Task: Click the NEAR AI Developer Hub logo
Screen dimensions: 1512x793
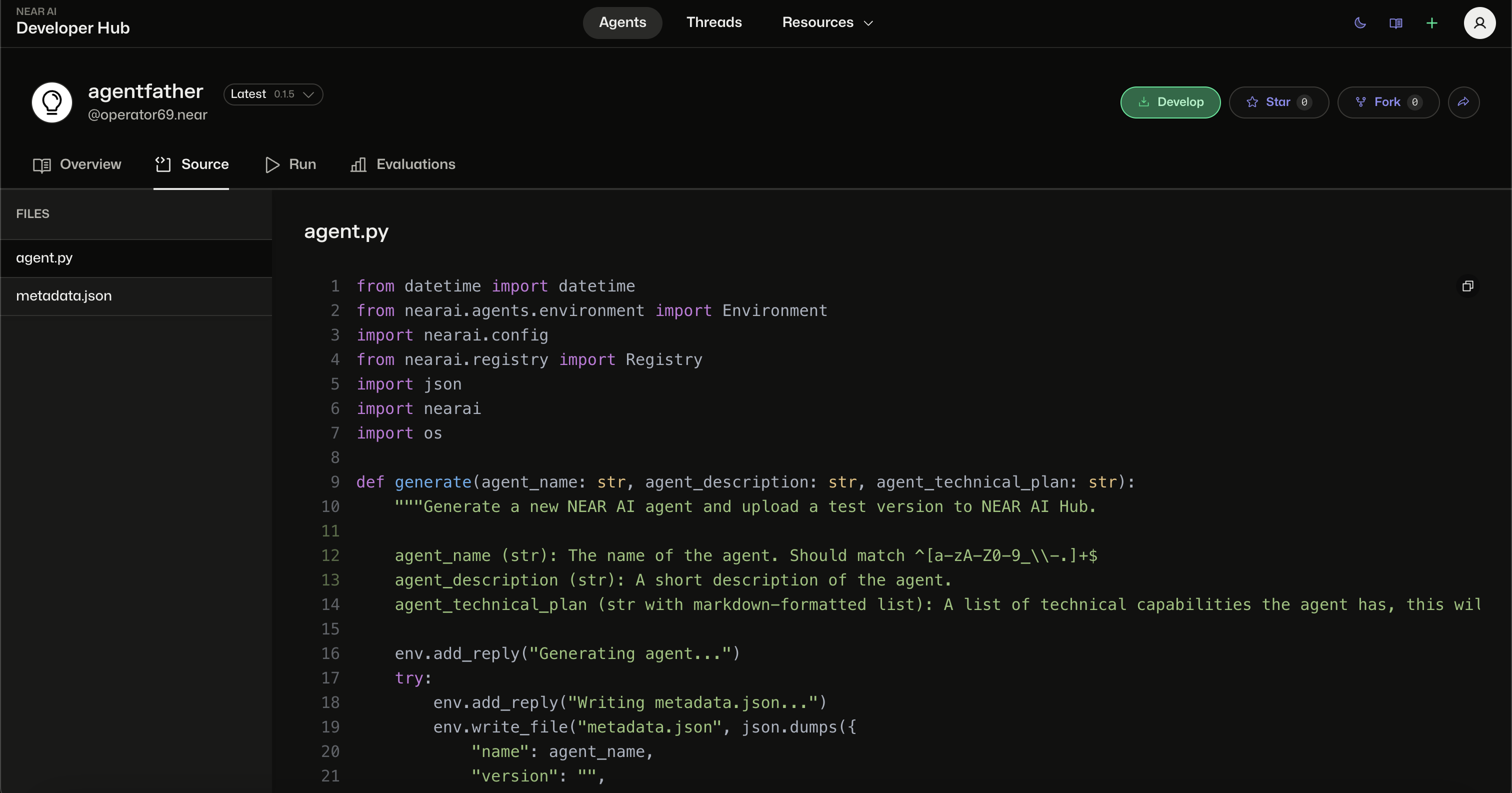Action: click(72, 21)
